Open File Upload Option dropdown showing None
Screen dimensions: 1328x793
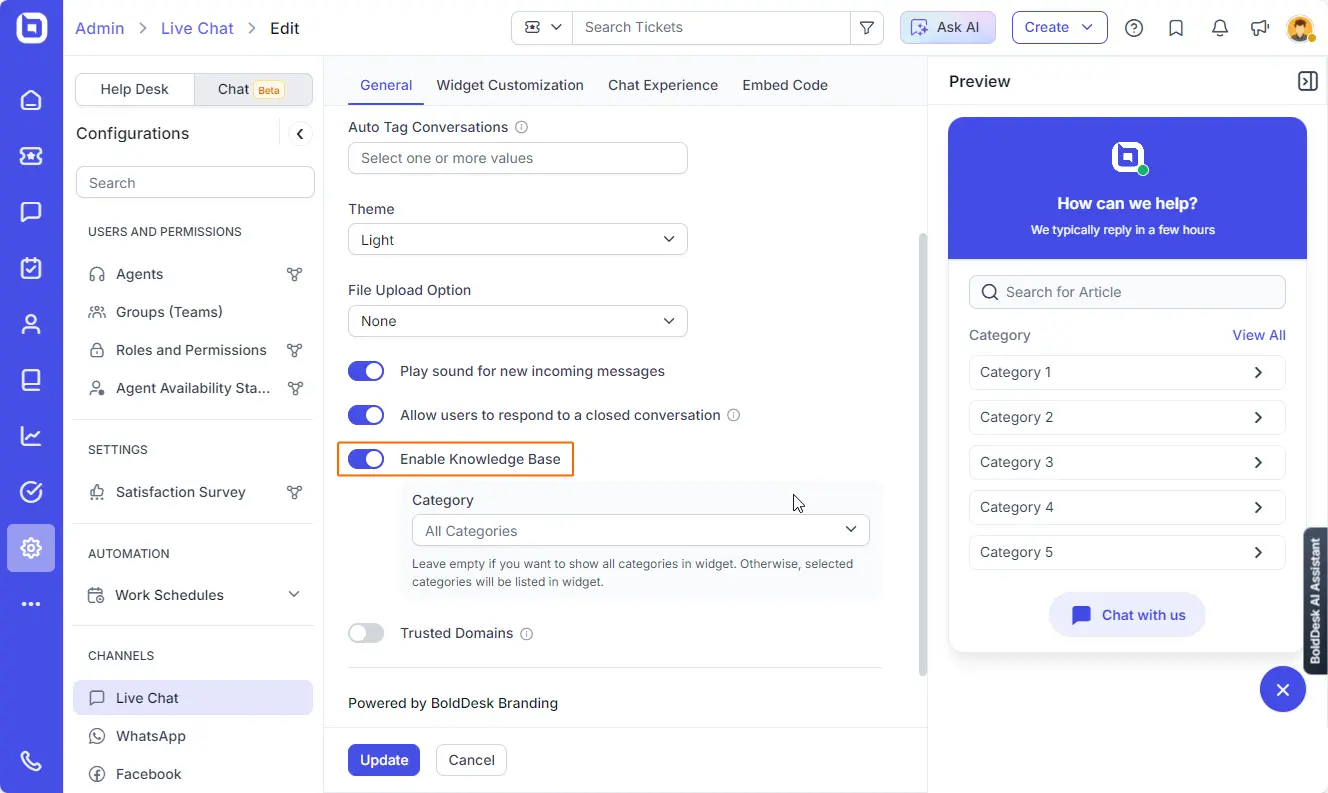(518, 320)
